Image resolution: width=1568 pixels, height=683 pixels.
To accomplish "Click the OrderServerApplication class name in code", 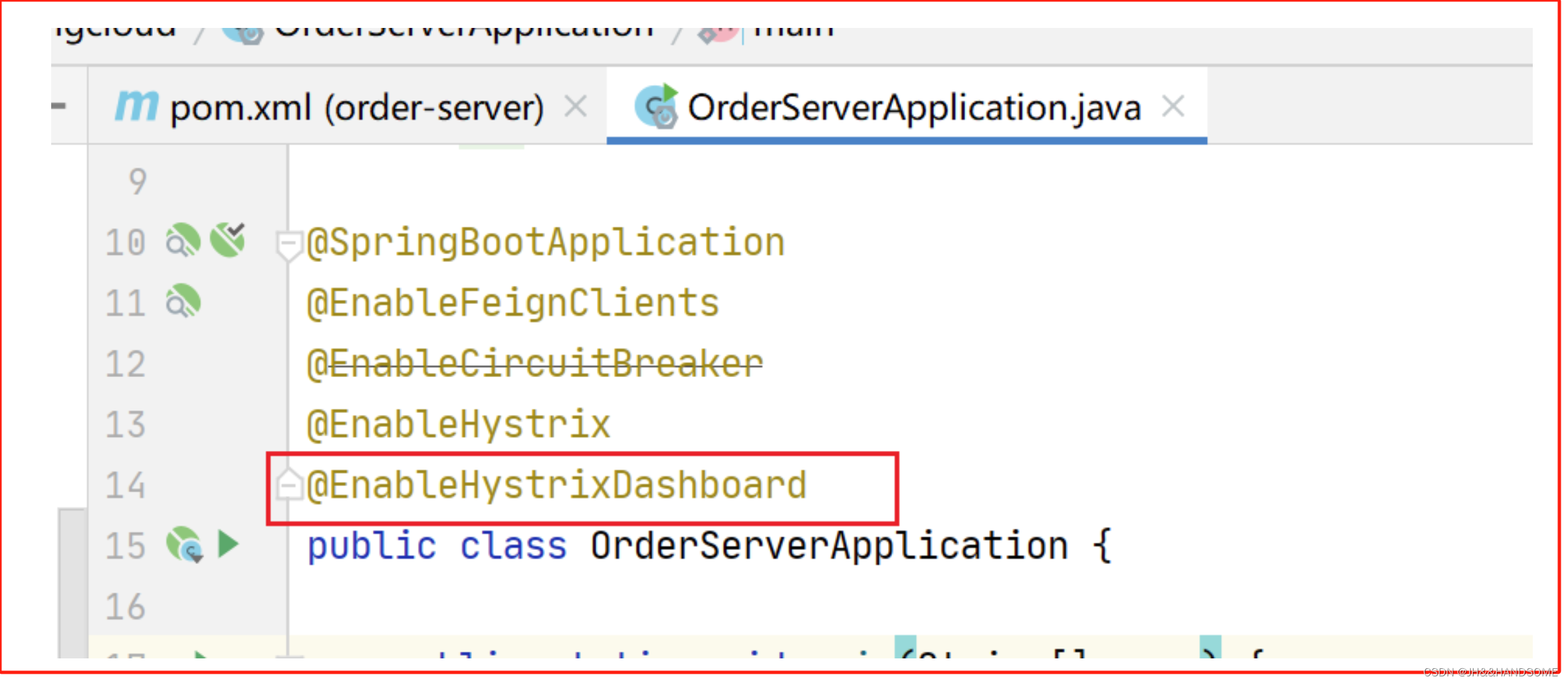I will point(829,546).
